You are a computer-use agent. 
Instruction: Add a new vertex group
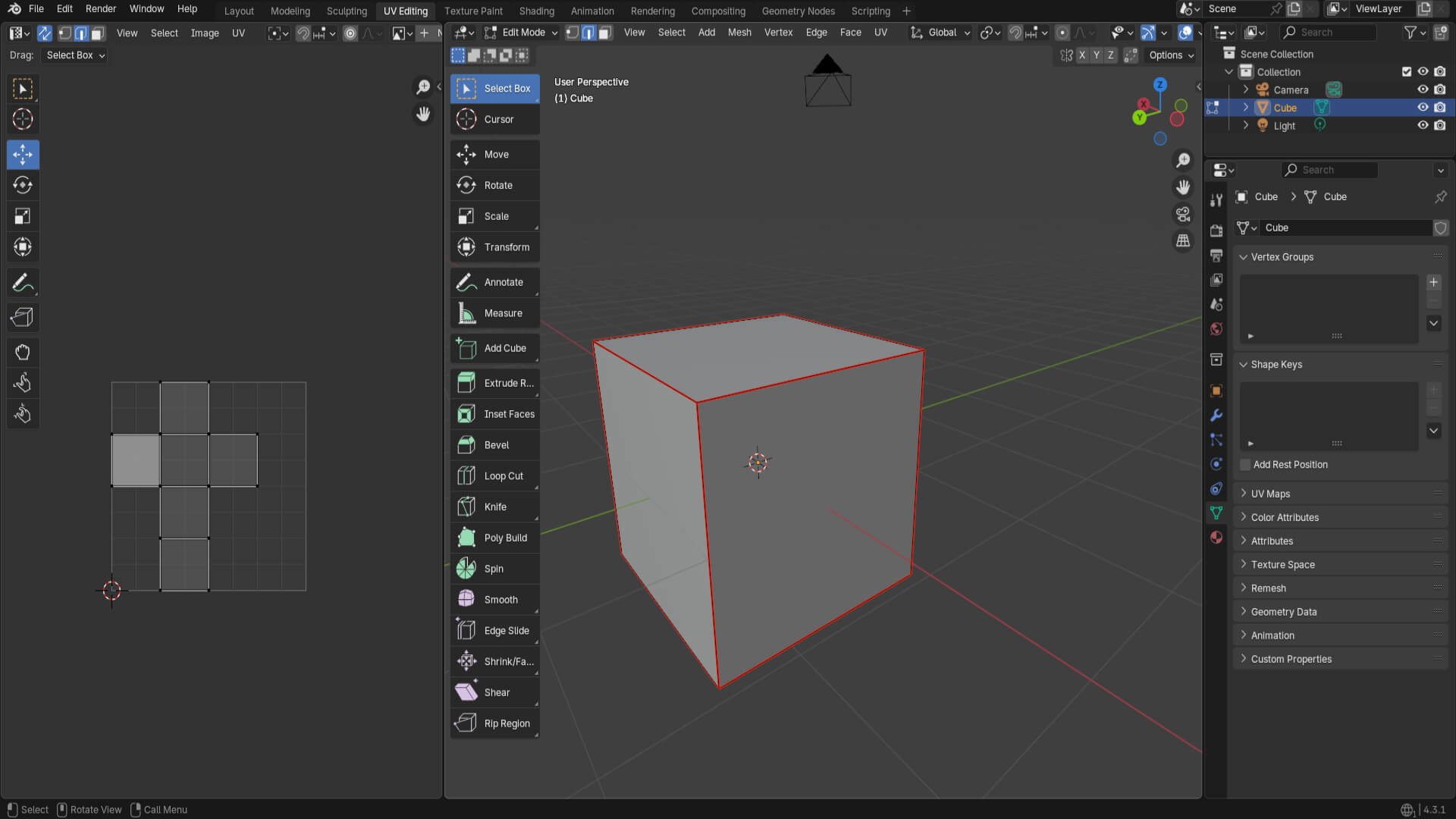(1433, 282)
